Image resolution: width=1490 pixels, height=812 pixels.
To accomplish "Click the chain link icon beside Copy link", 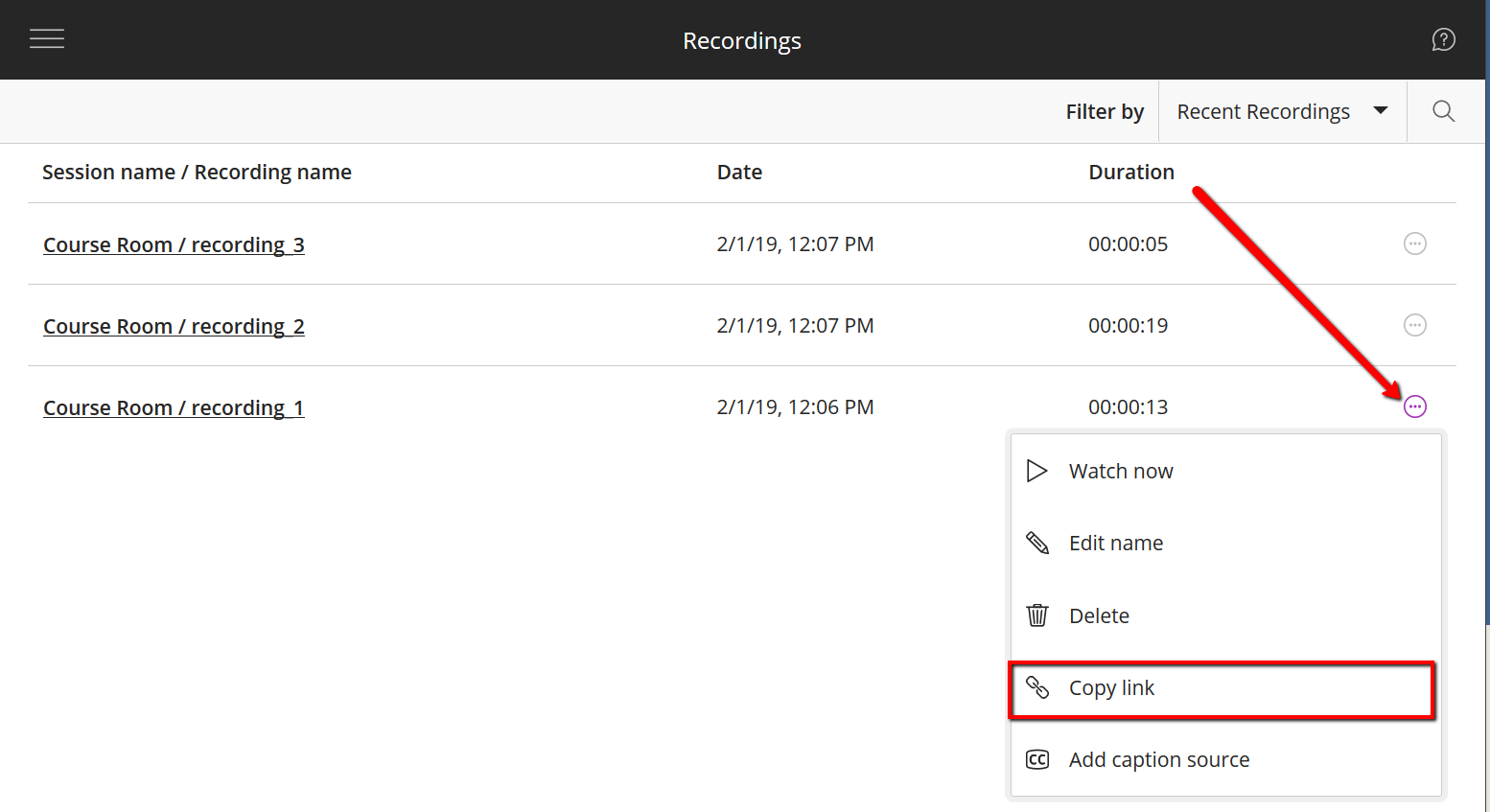I will [x=1037, y=687].
